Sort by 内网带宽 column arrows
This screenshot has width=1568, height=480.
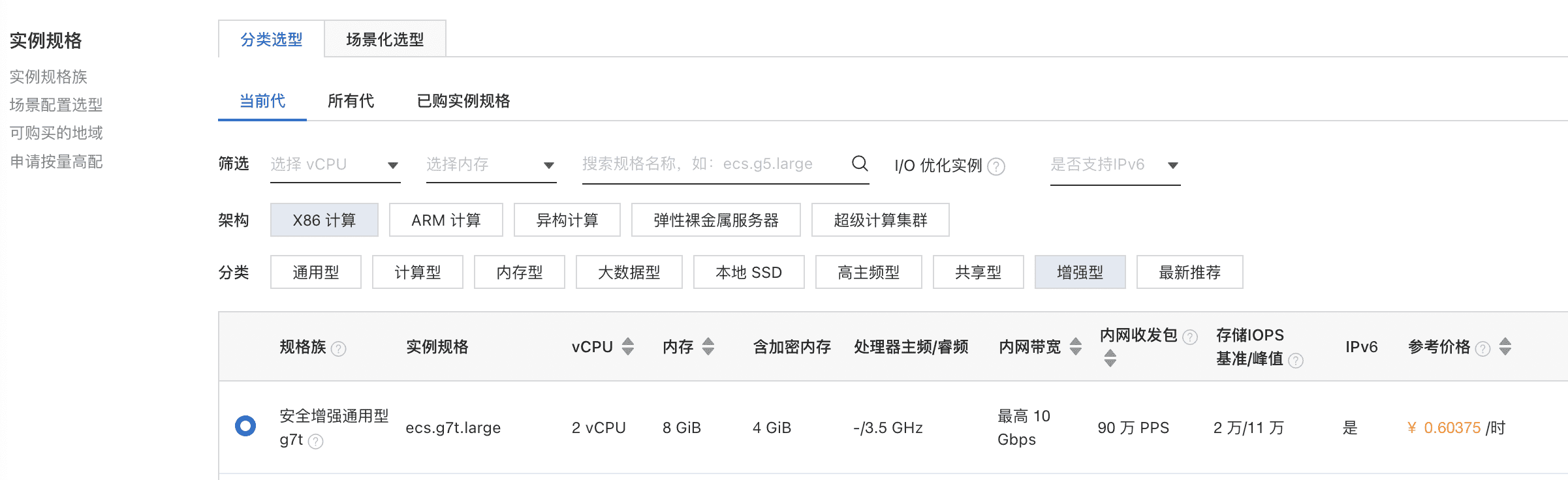tap(1076, 346)
